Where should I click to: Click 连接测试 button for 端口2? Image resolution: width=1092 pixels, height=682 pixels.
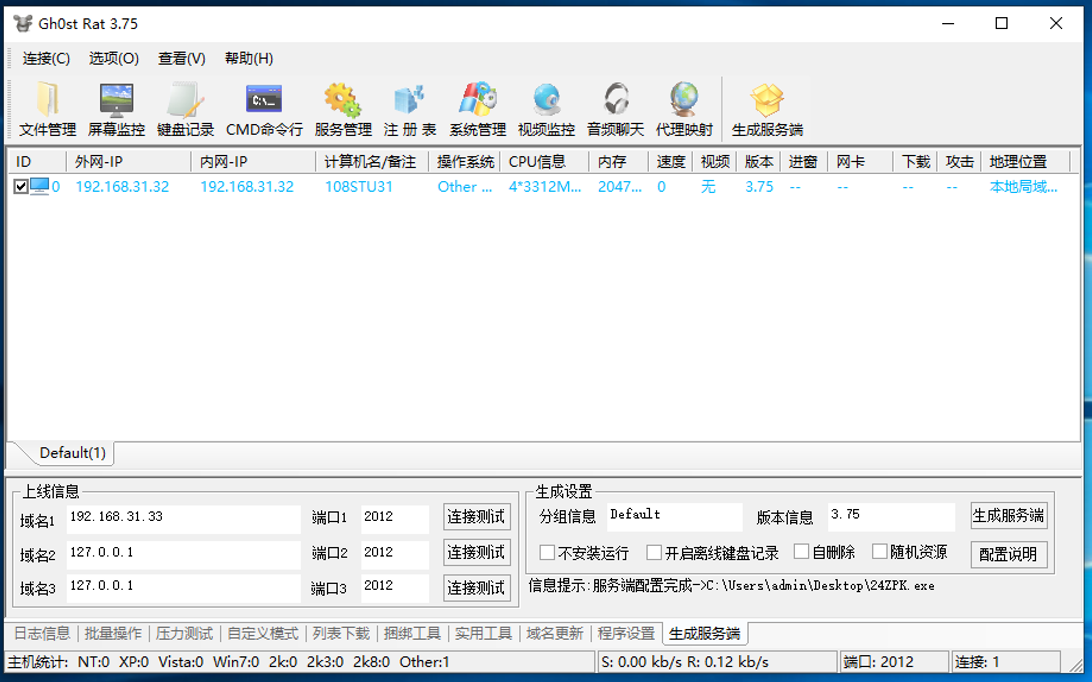coord(476,552)
